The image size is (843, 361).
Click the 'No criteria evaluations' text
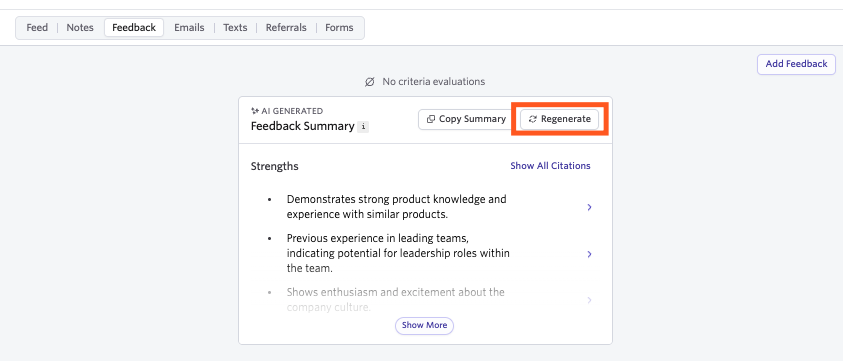coord(433,82)
